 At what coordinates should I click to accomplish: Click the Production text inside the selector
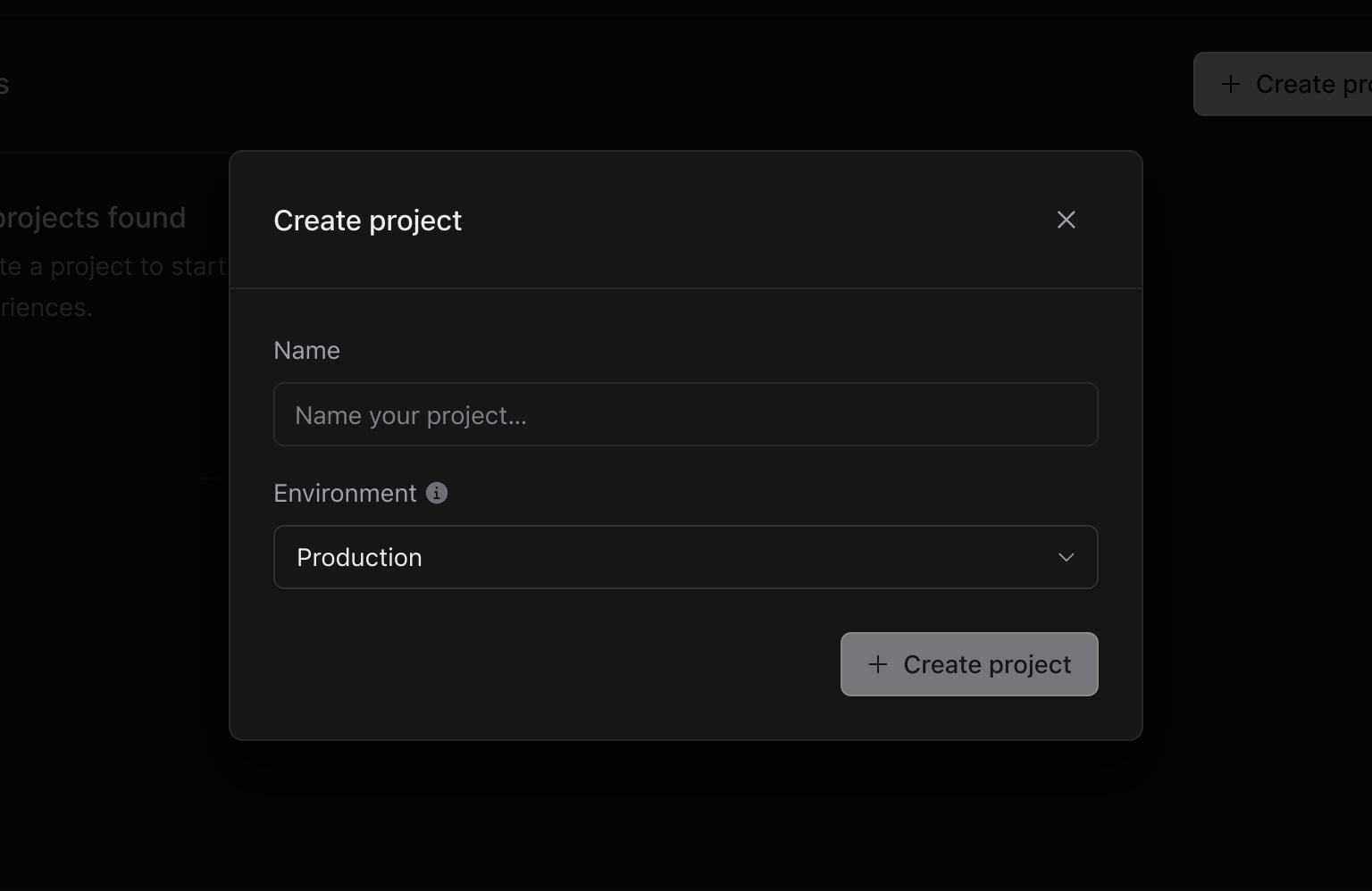click(x=359, y=557)
